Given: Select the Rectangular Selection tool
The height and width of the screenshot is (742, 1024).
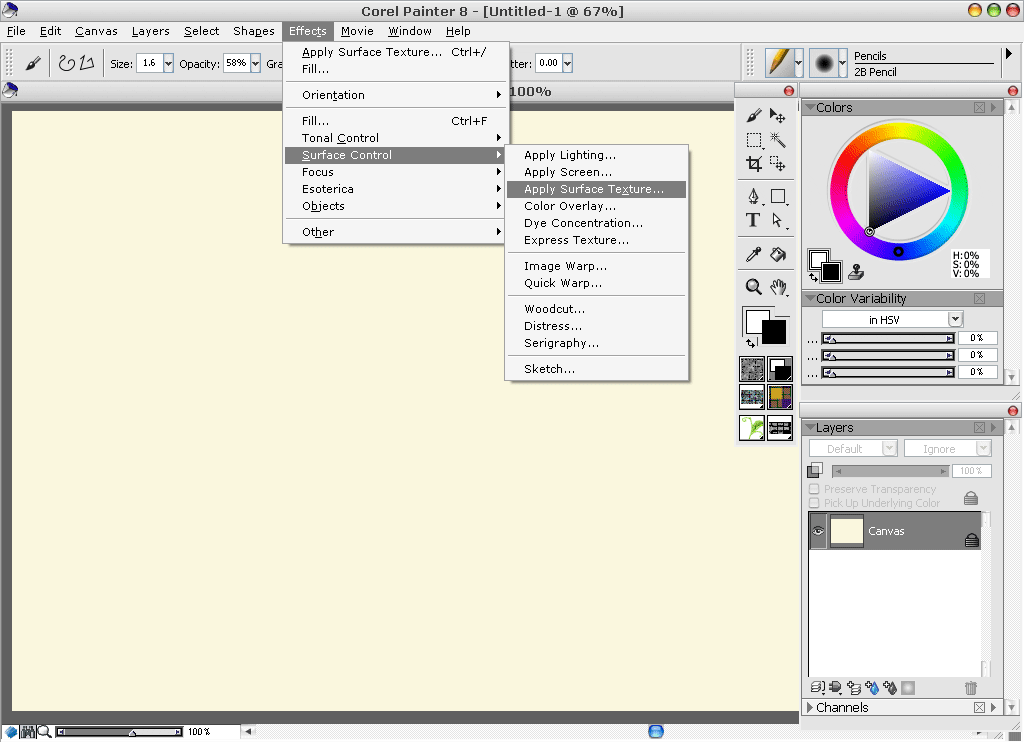Looking at the screenshot, I should coord(754,140).
